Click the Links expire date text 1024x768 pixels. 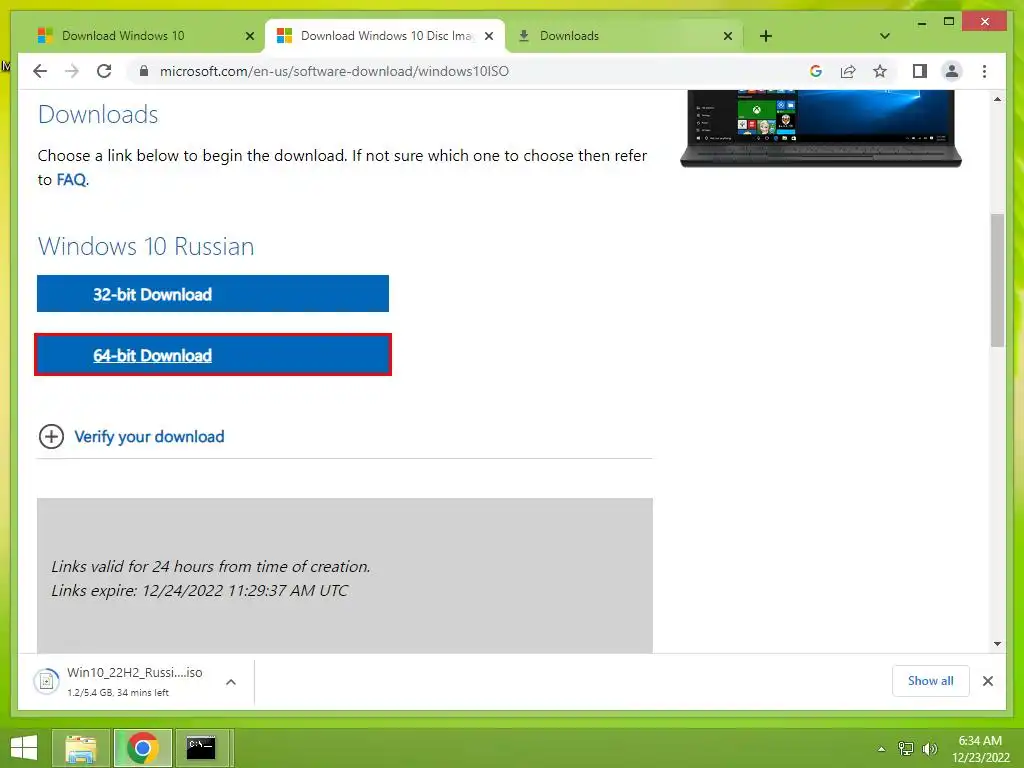(x=200, y=590)
